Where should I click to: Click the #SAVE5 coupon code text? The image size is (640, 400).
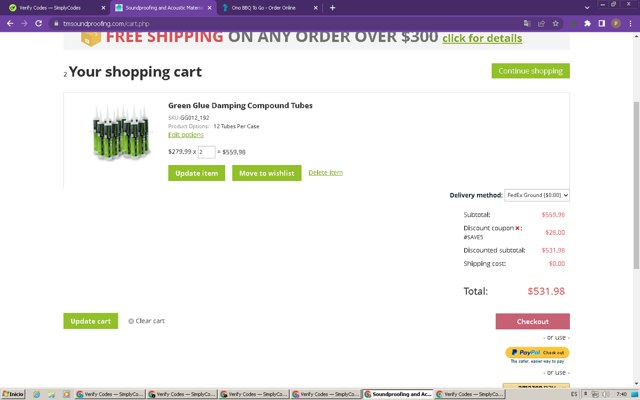pos(473,237)
